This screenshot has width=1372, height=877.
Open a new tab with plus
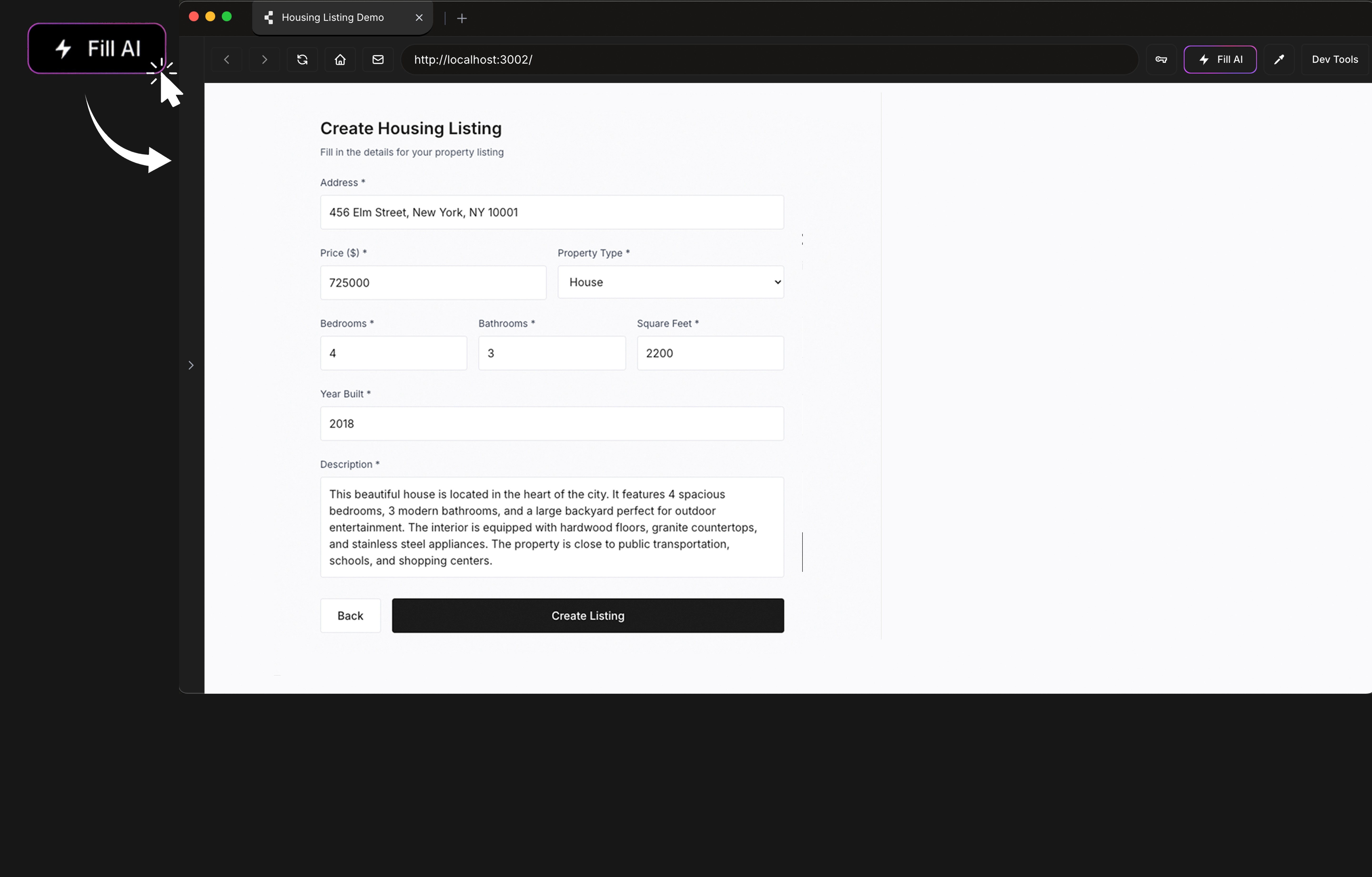click(462, 18)
